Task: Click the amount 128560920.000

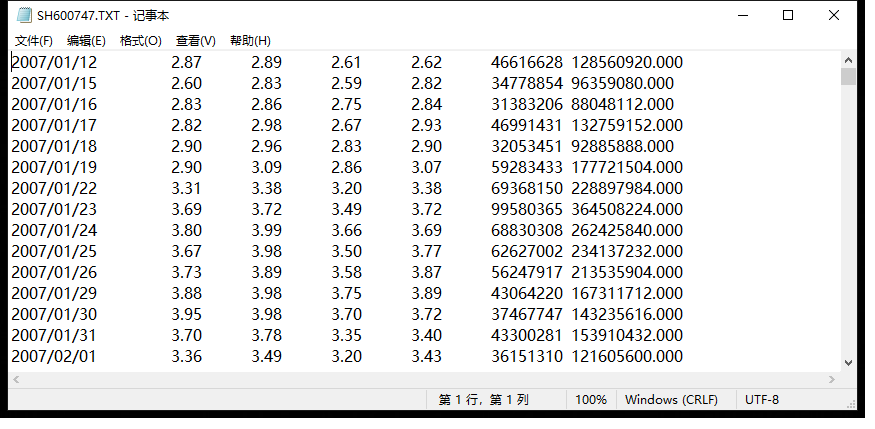Action: point(627,62)
